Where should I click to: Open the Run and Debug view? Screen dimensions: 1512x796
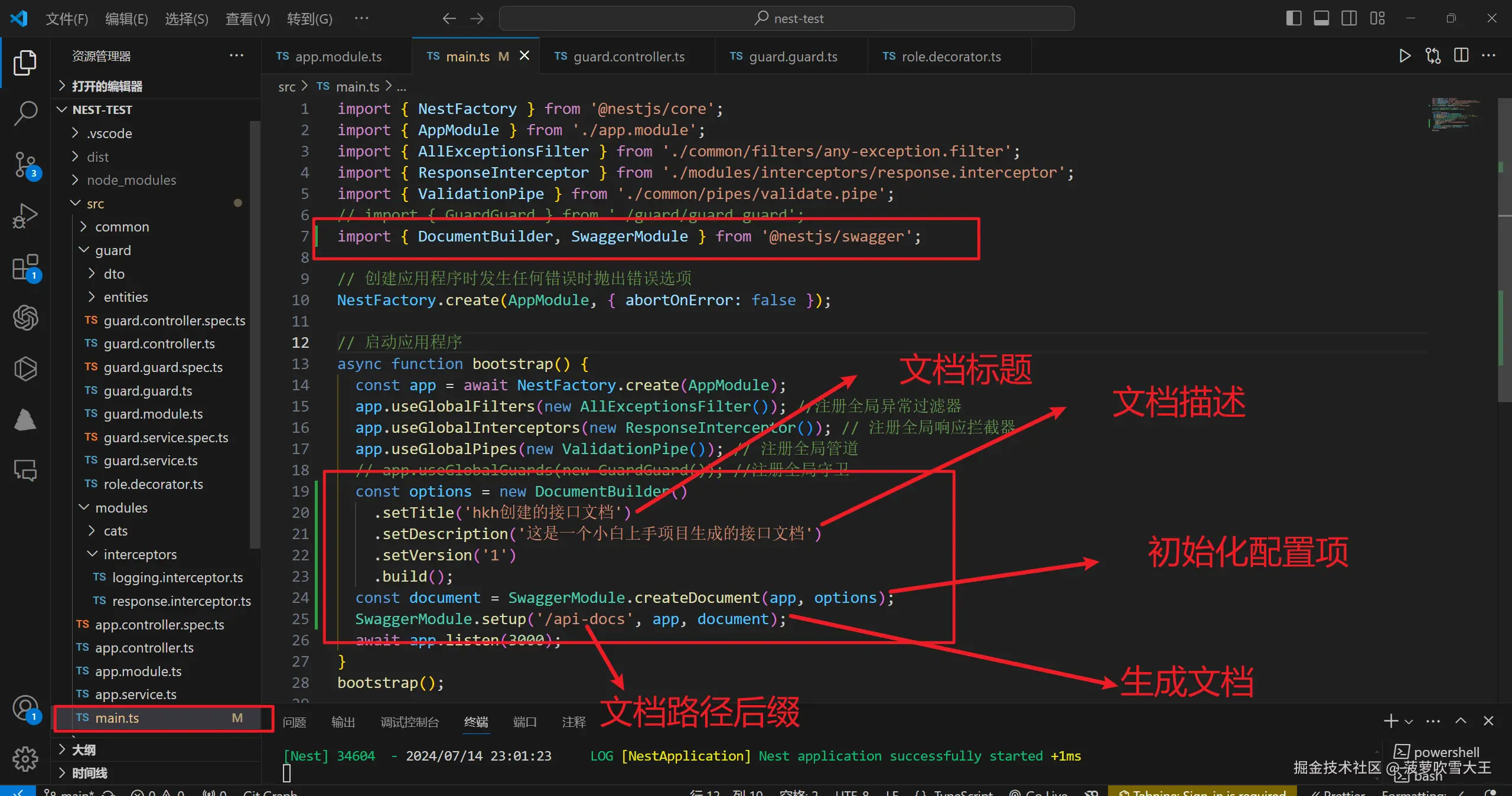[x=25, y=215]
